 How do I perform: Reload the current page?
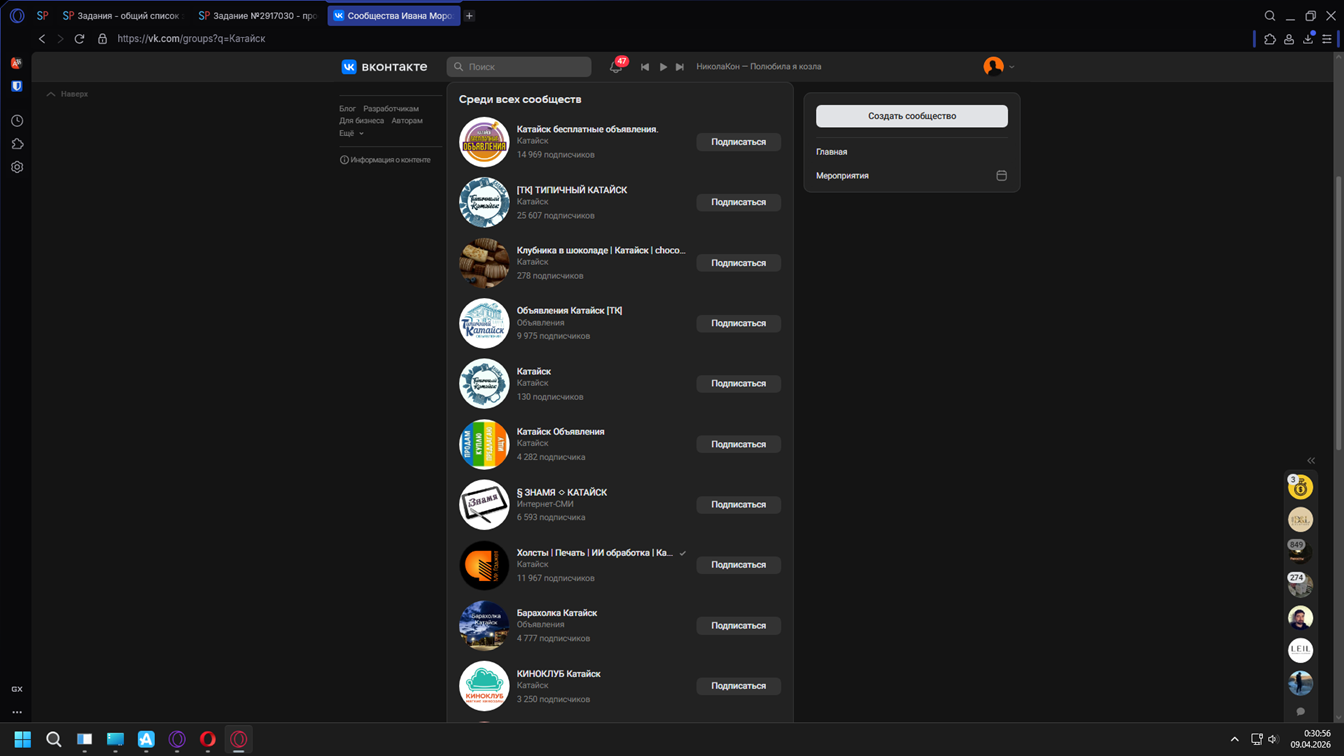tap(80, 39)
